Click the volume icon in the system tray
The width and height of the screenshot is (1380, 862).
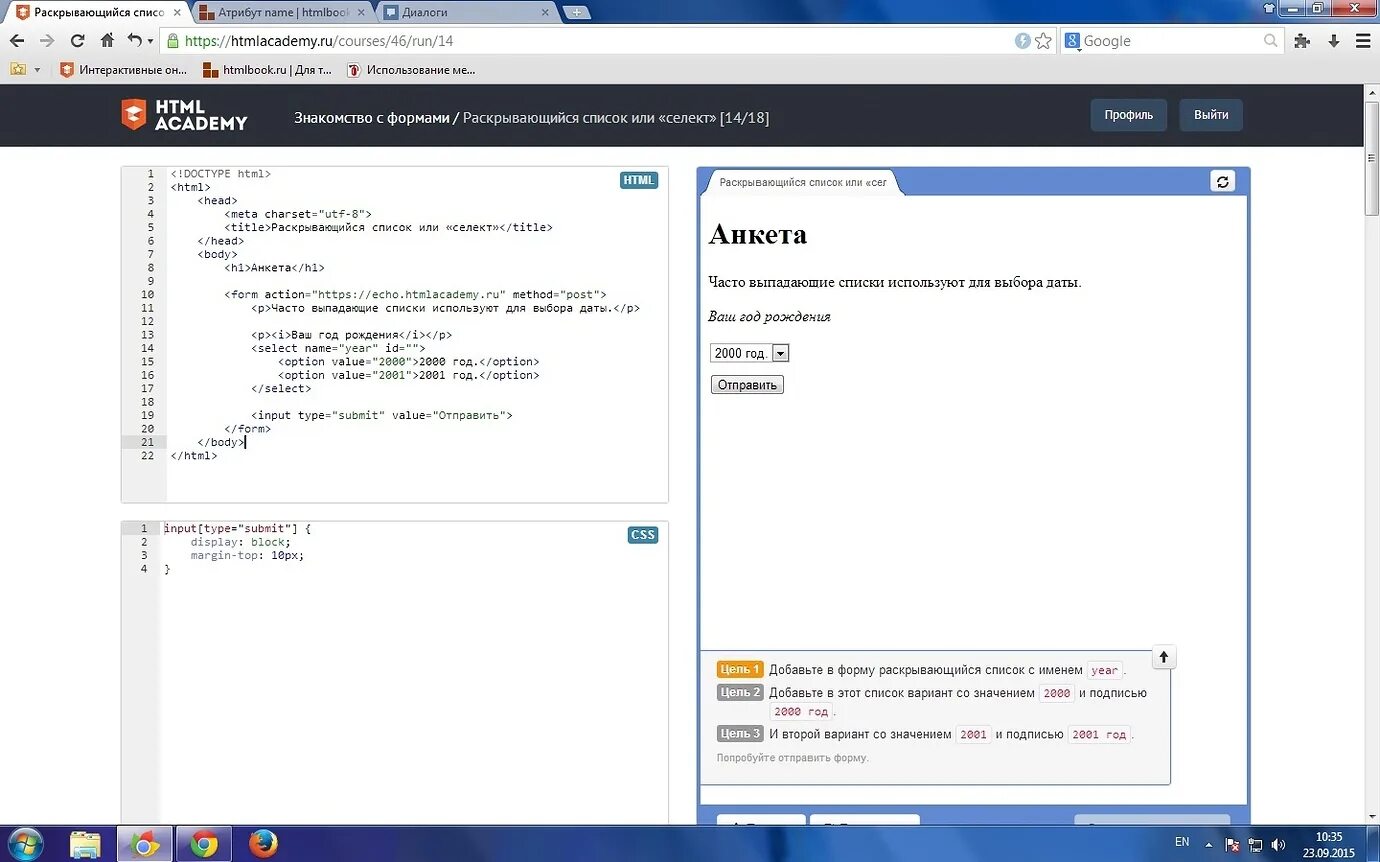[1277, 844]
